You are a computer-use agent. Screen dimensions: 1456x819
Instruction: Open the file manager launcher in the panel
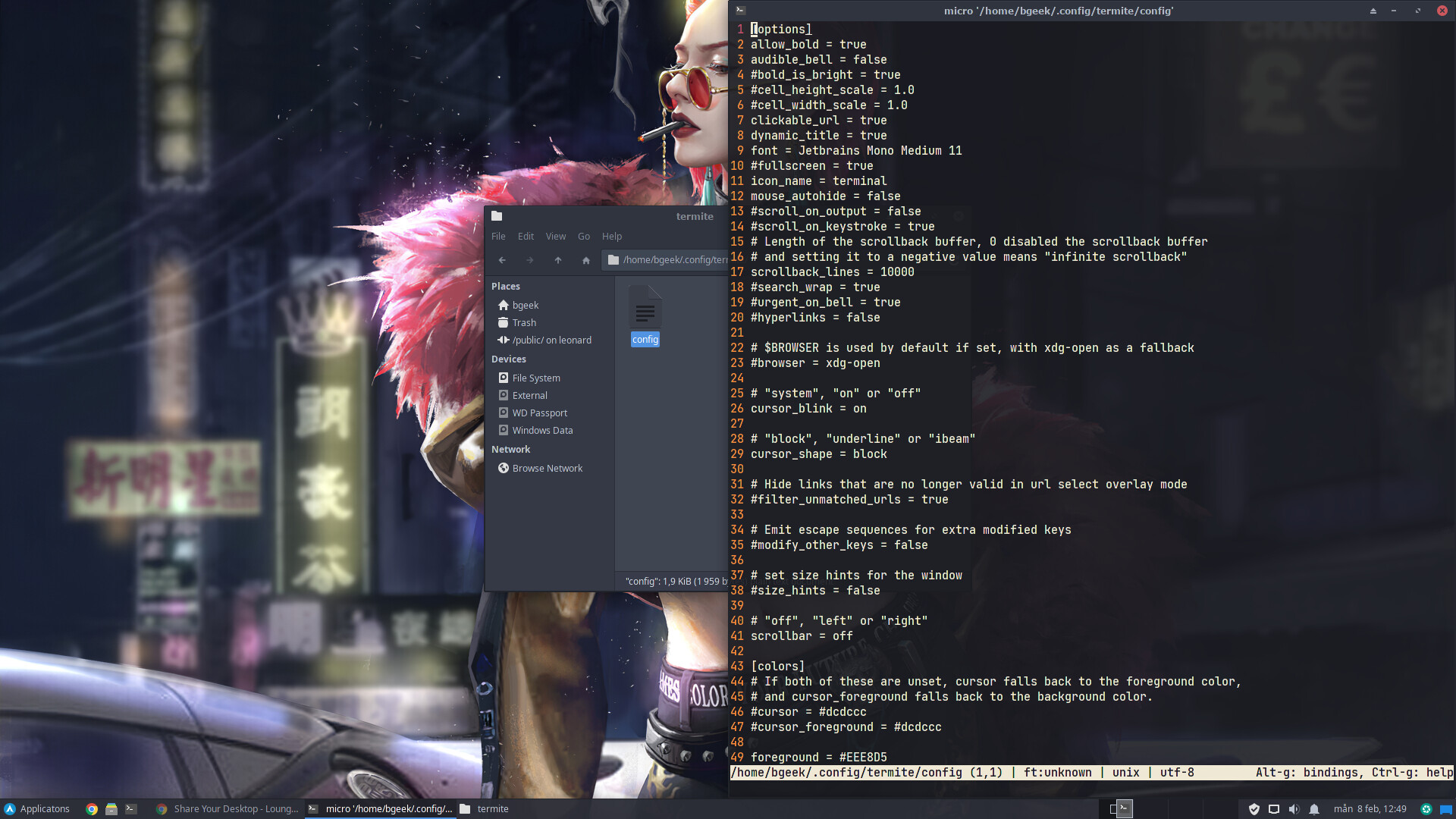click(111, 808)
